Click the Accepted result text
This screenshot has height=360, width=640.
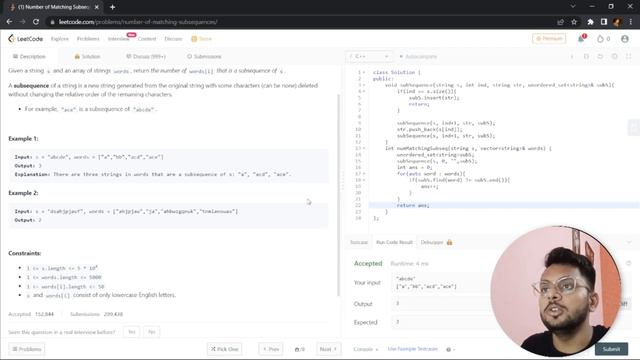368,264
